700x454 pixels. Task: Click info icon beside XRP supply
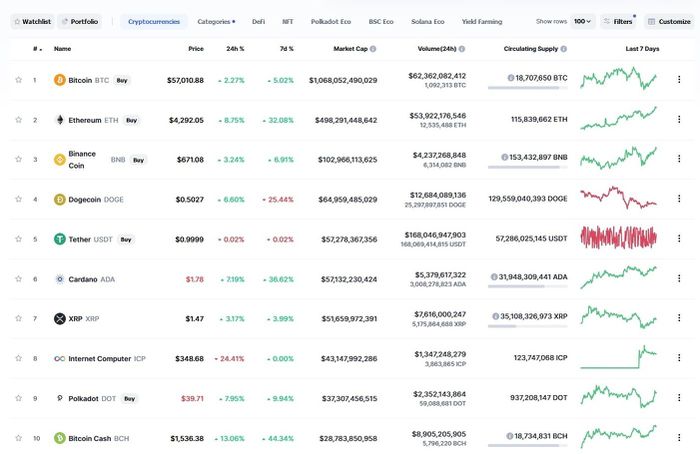495,316
